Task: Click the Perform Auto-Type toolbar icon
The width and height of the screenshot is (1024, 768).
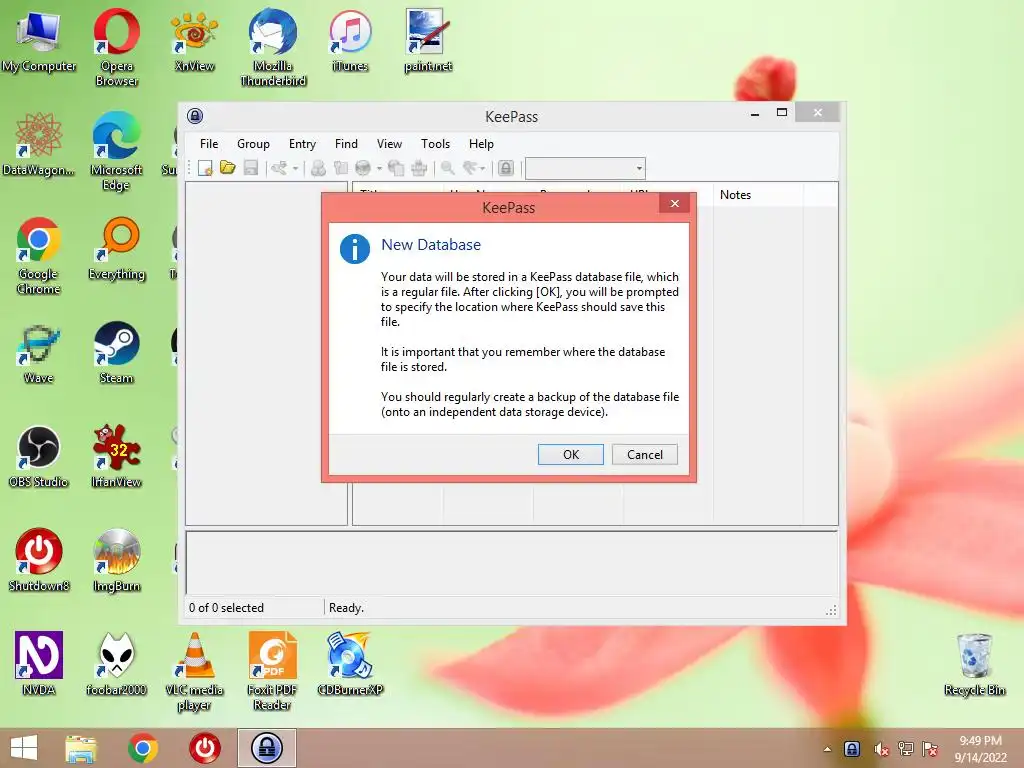Action: coord(419,168)
